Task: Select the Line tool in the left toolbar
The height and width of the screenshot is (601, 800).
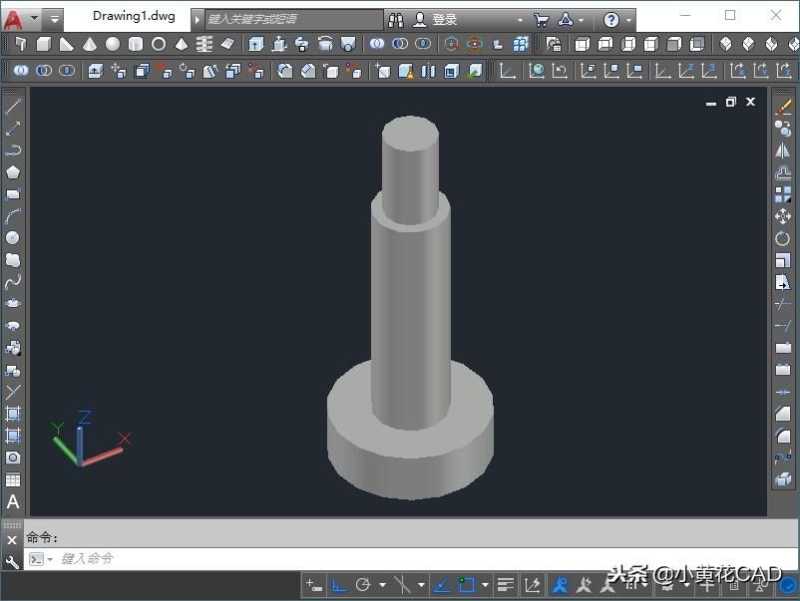Action: [x=11, y=106]
